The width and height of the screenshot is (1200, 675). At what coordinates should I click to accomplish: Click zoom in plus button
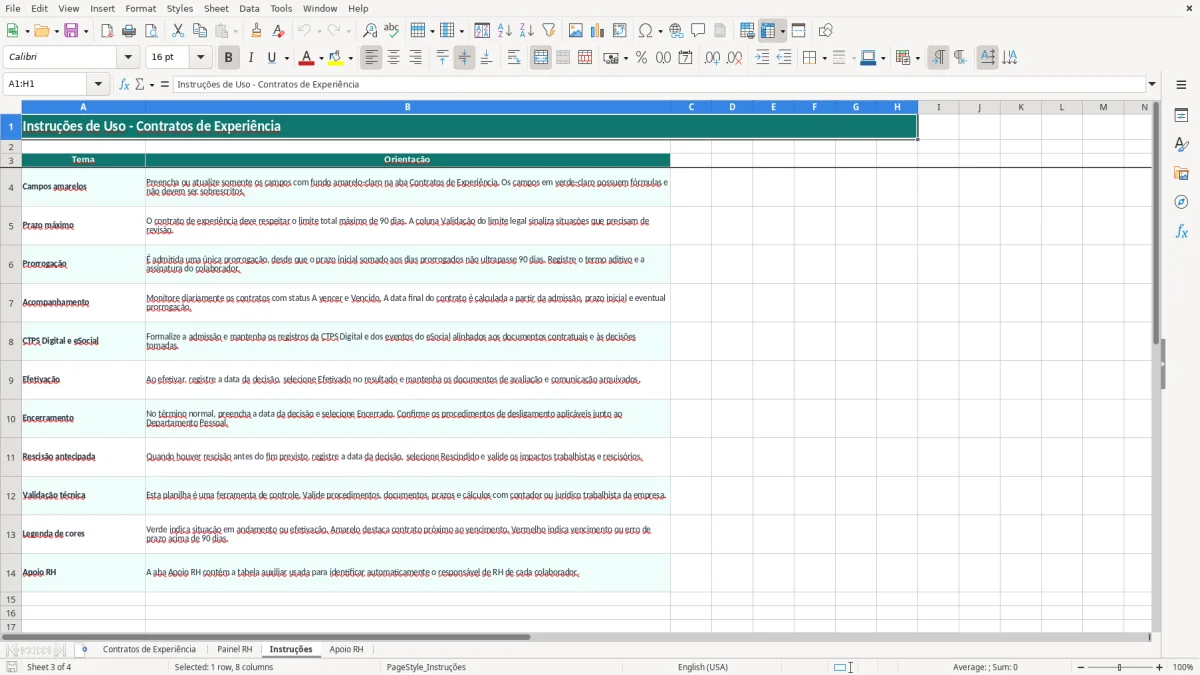1160,667
